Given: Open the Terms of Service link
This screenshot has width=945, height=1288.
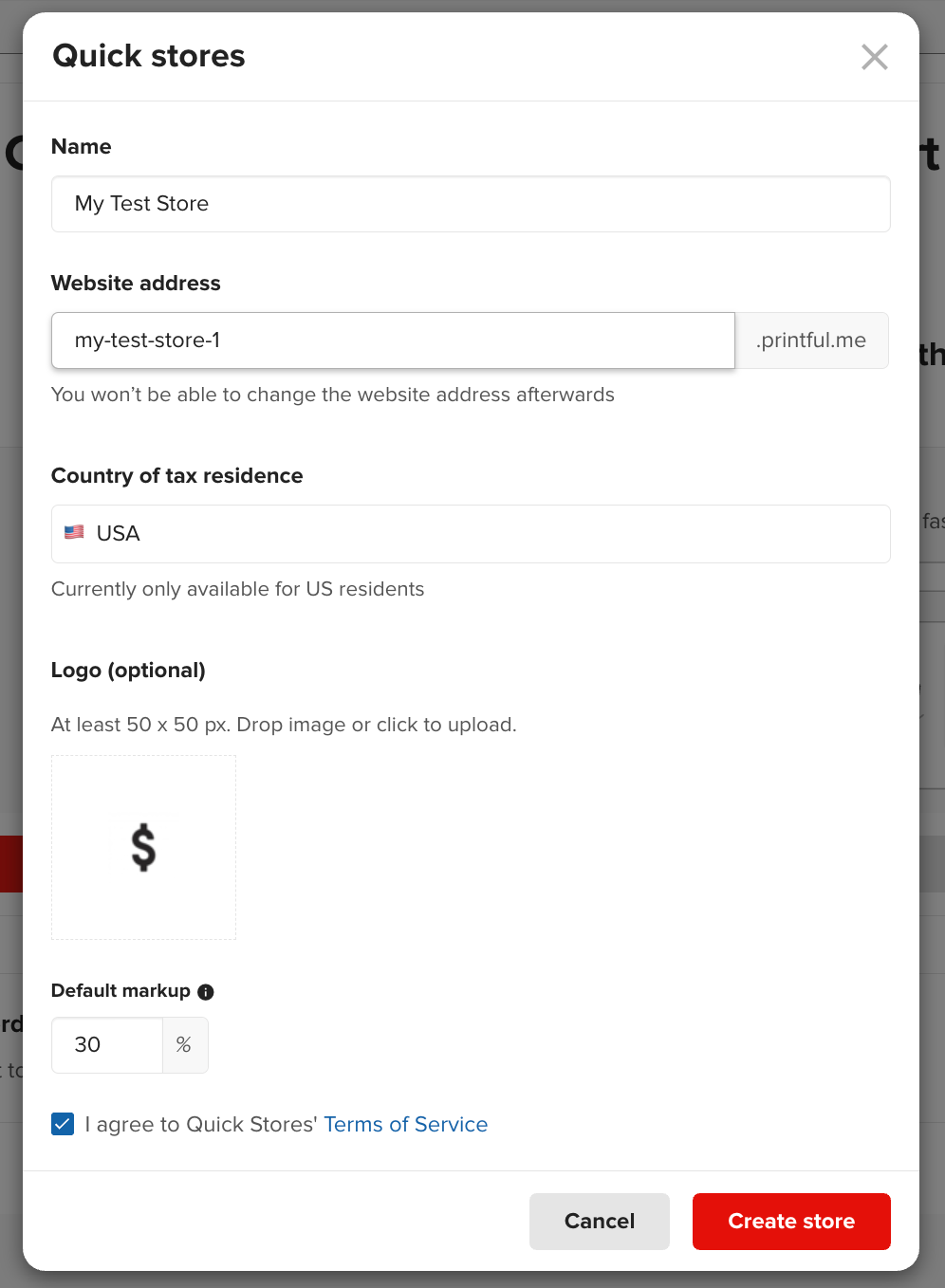Looking at the screenshot, I should click(x=405, y=1124).
